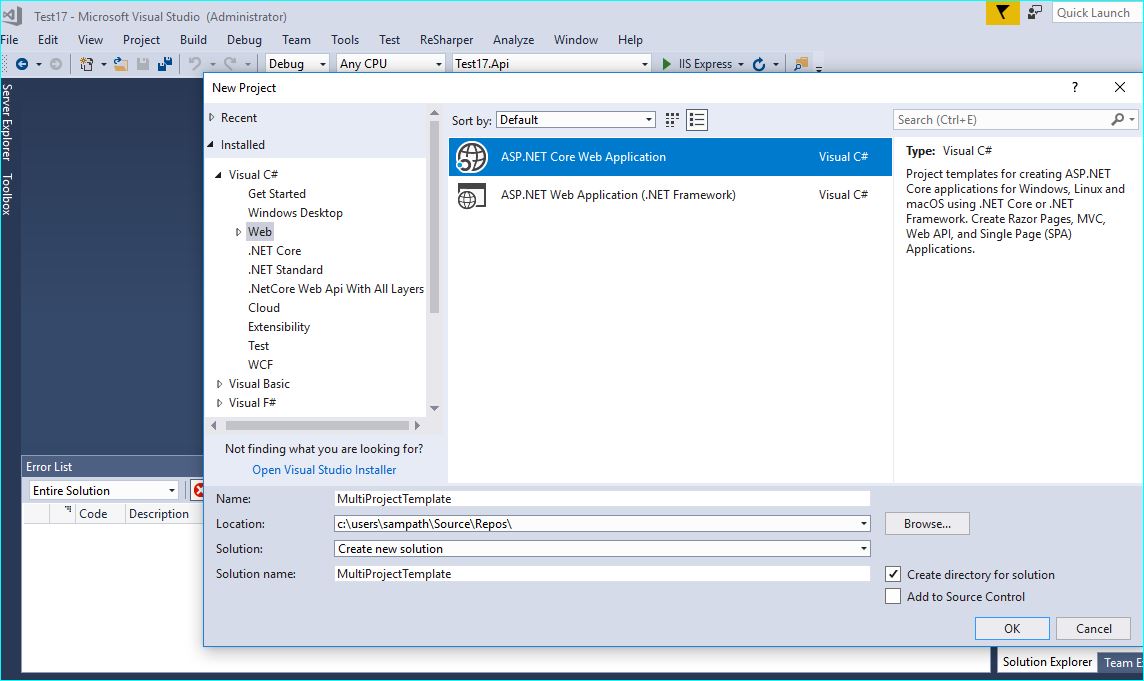Viewport: 1144px width, 681px height.
Task: Switch template list to small icons view
Action: [x=671, y=119]
